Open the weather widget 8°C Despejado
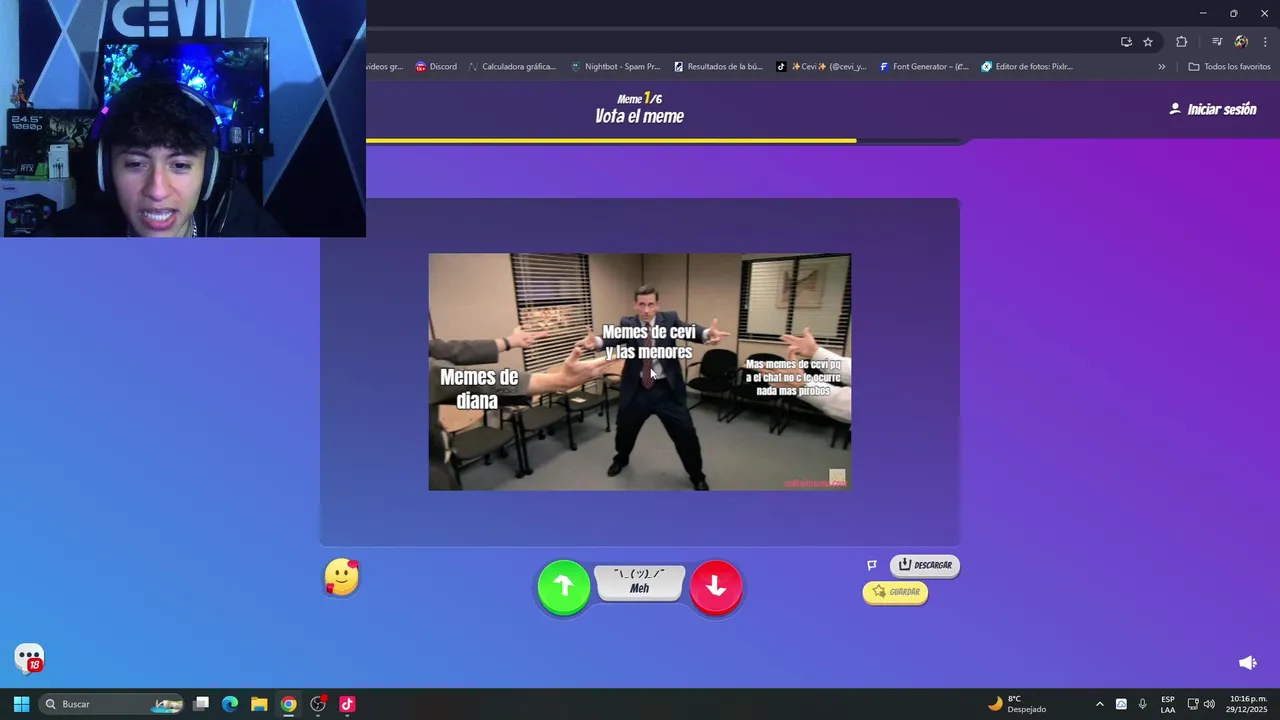 tap(1017, 704)
